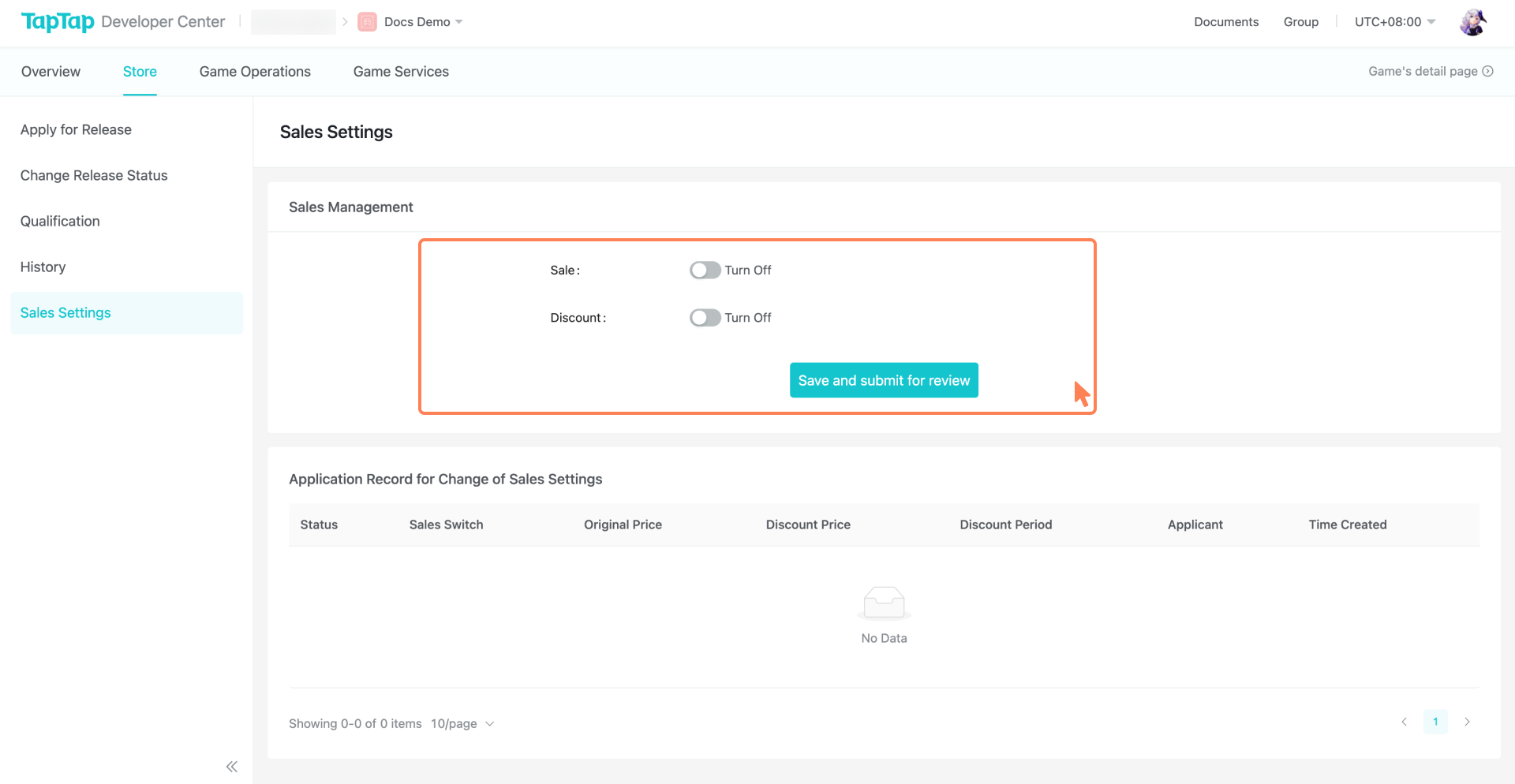Turn on the Sale switch
Screen dimensions: 1515x784
tap(705, 270)
